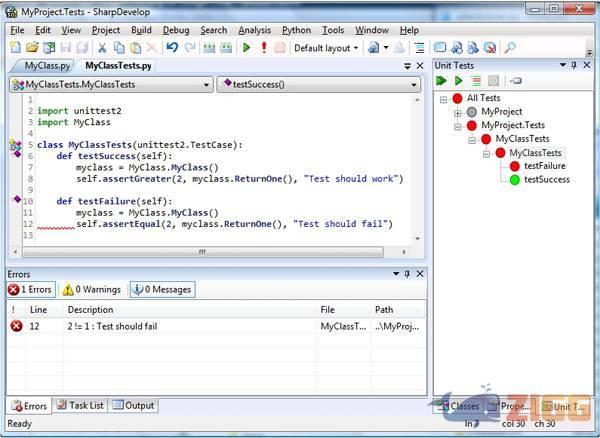Click the Cut scissors icon

pyautogui.click(x=103, y=47)
